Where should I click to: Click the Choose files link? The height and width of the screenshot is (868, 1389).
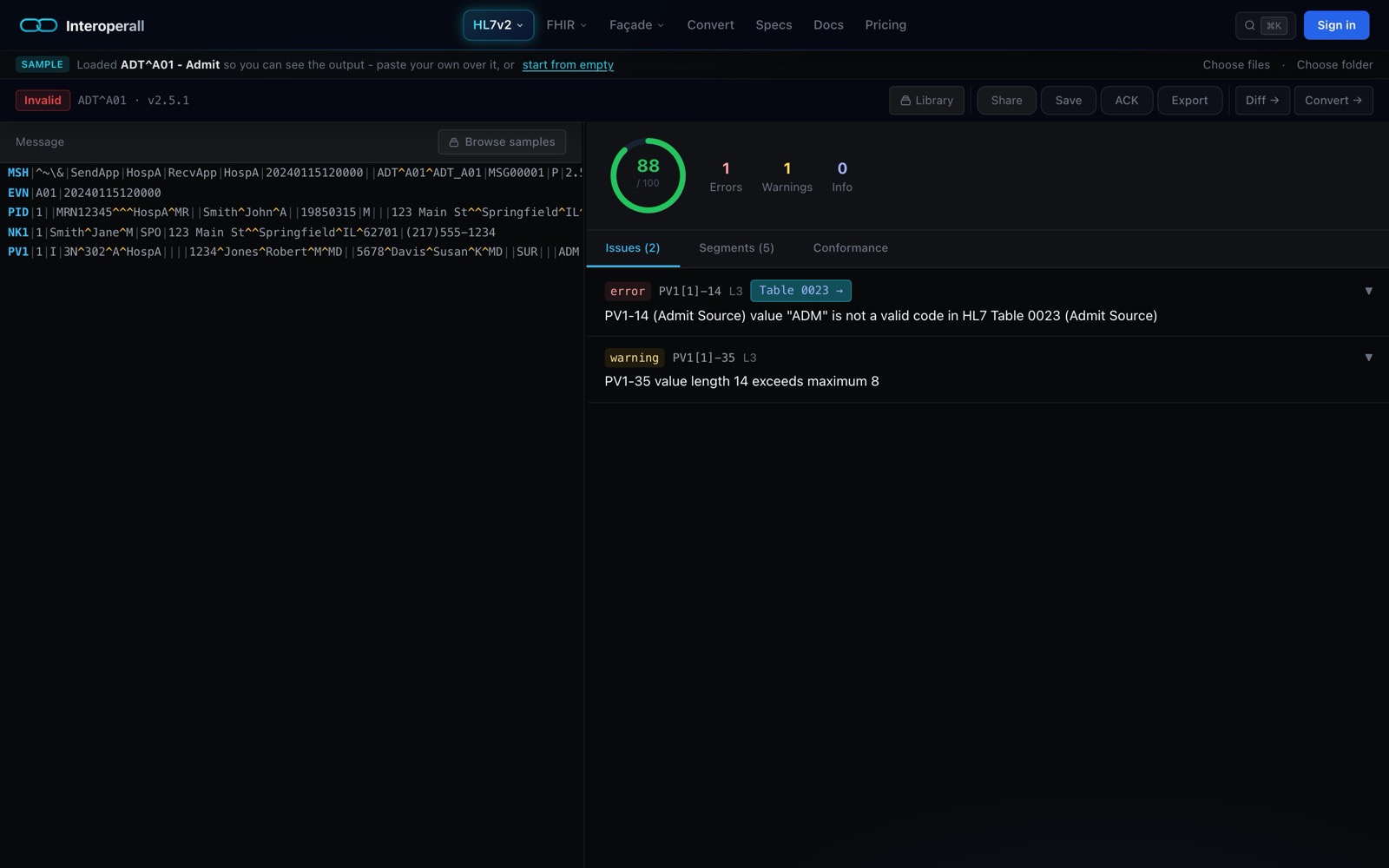click(1235, 65)
